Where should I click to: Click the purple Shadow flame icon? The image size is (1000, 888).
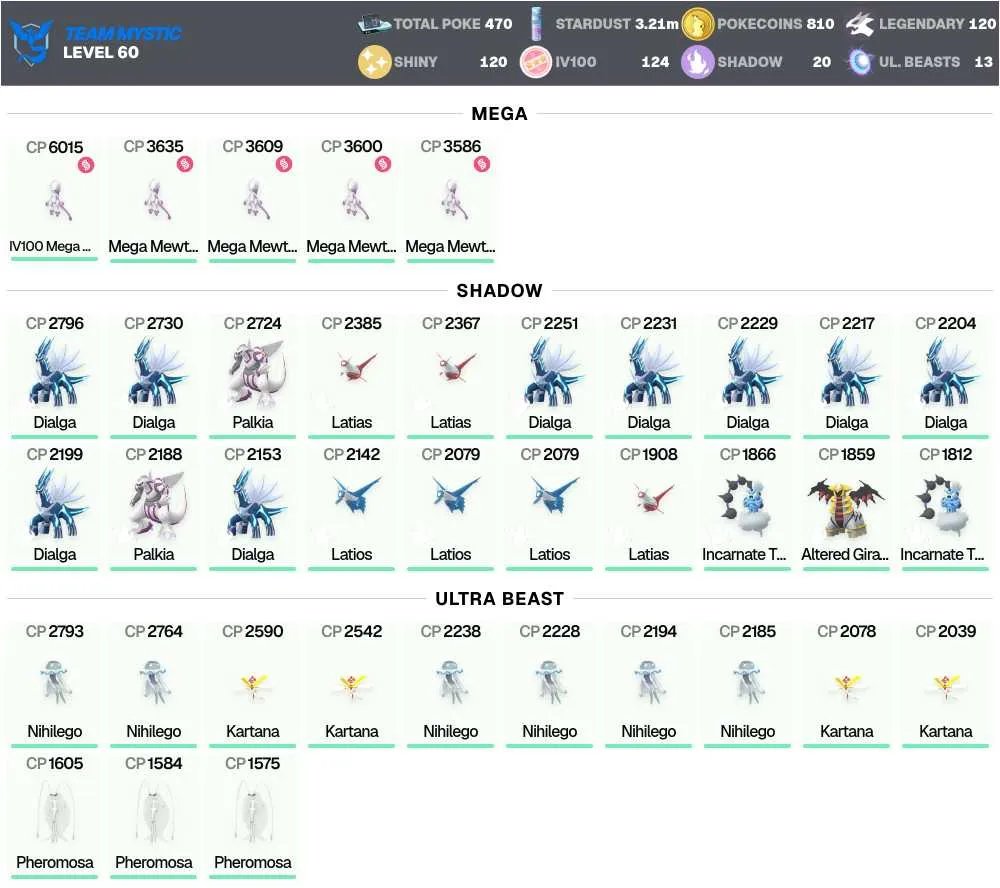click(697, 62)
